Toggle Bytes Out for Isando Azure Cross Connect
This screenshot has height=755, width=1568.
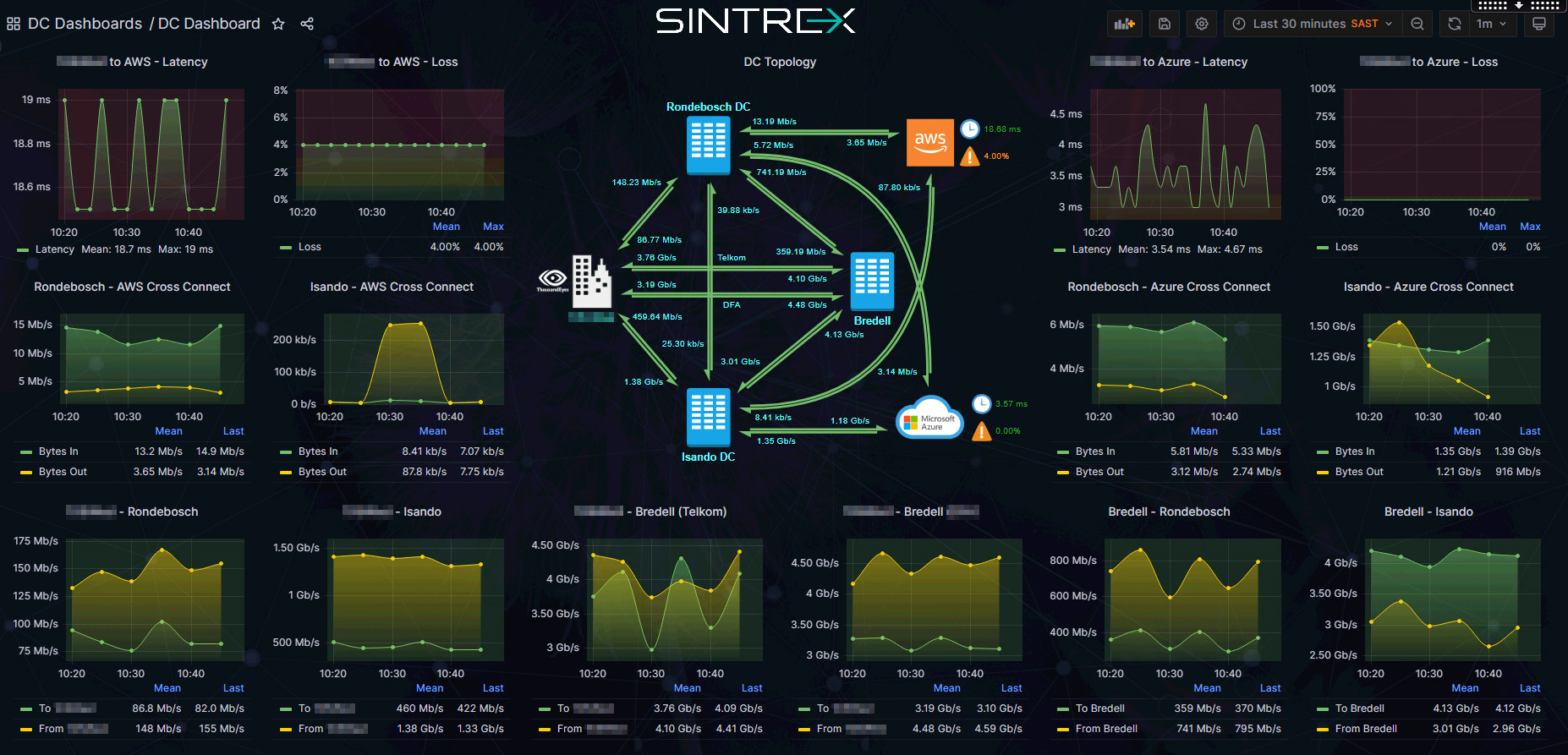coord(1359,472)
